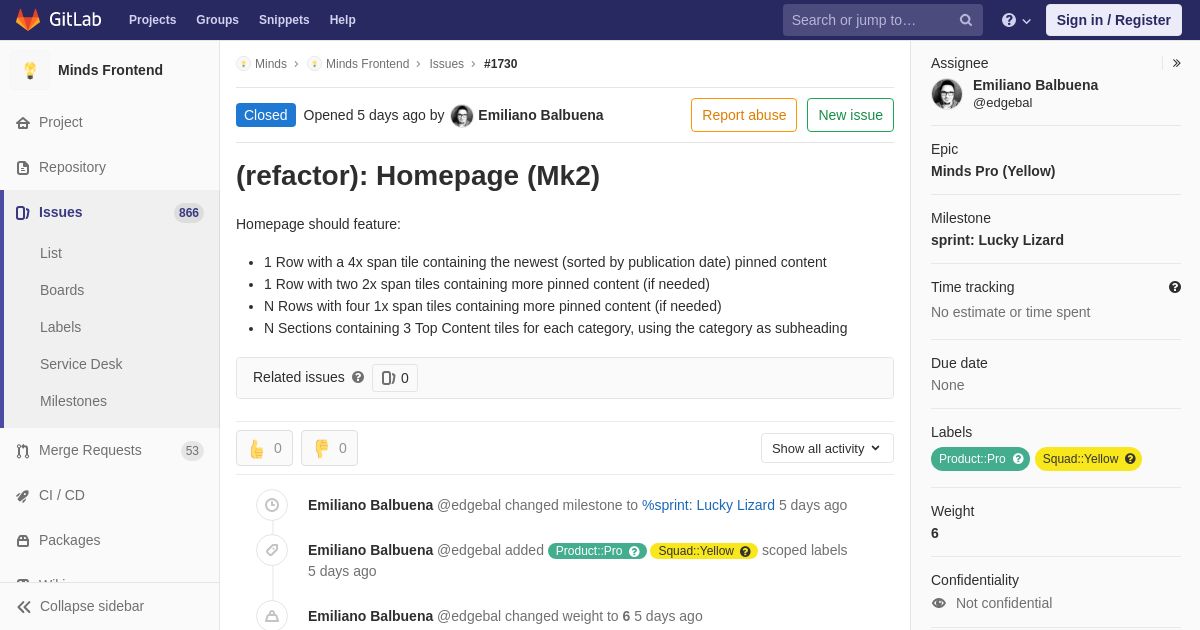Select the Issues sidebar item

coord(110,212)
